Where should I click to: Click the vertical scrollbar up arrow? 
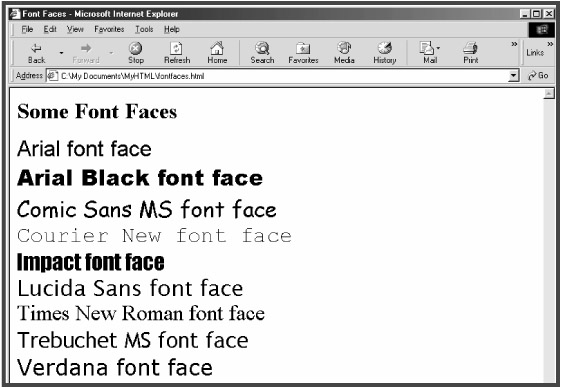549,94
